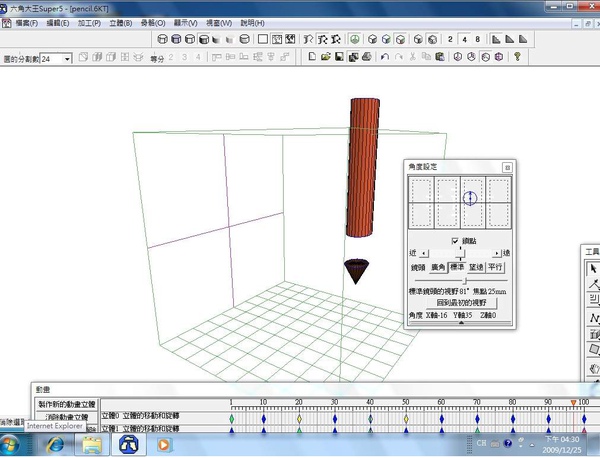Click the right arrow of near-far scrollbar
600x458 pixels.
click(496, 253)
